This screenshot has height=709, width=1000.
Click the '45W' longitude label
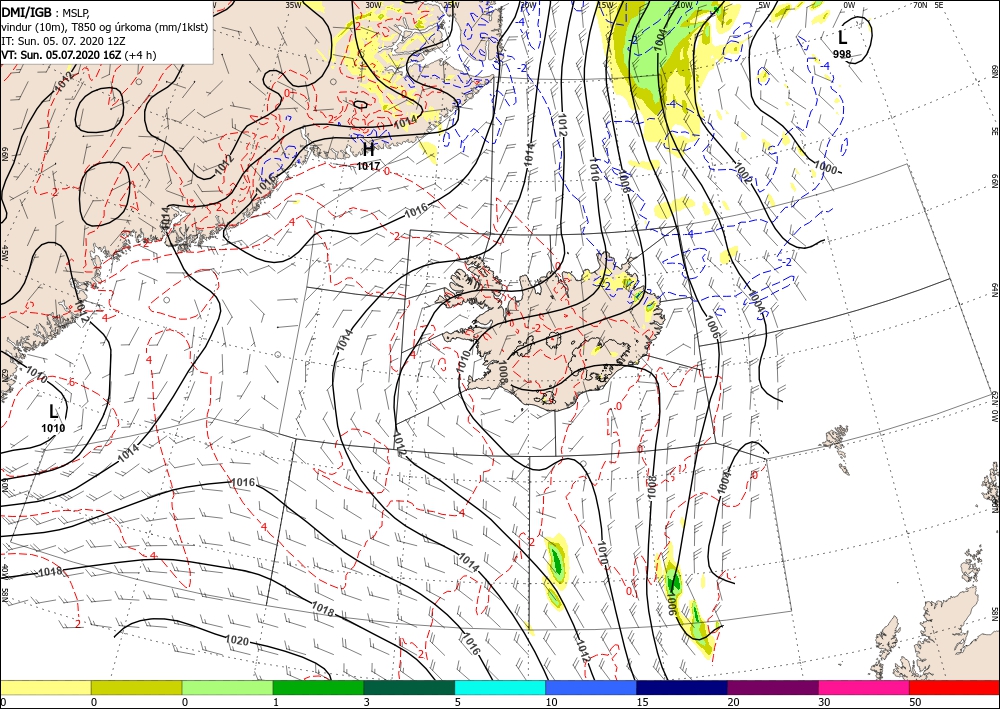(5, 253)
